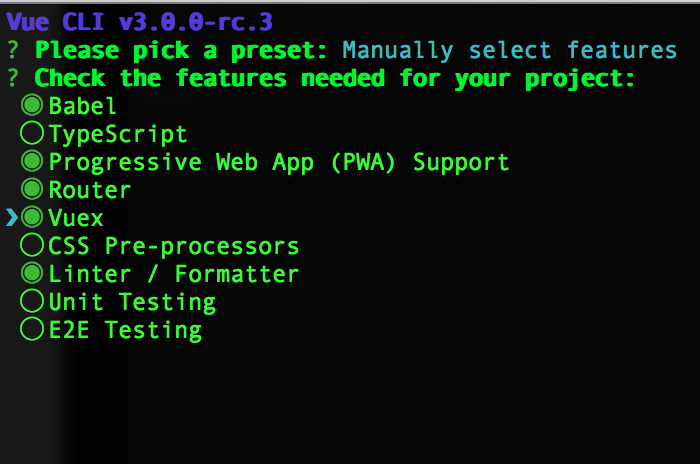Click the 'Manually select features' preset answer

tap(509, 50)
